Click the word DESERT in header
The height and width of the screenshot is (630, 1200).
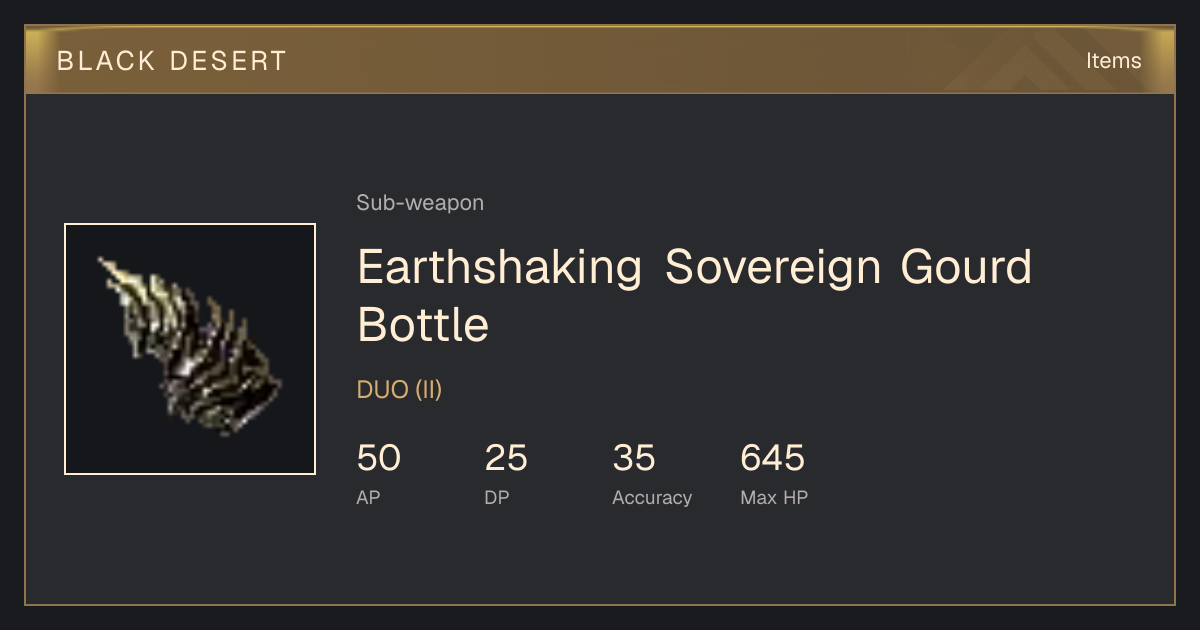(x=228, y=61)
